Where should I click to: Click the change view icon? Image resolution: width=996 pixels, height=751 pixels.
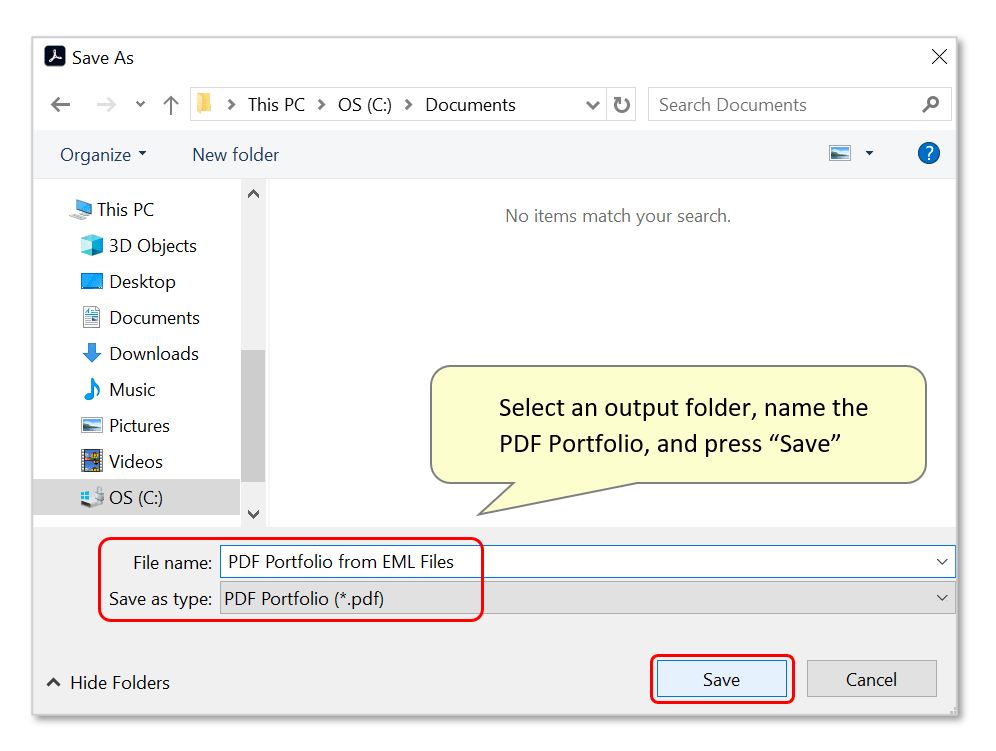[x=840, y=153]
